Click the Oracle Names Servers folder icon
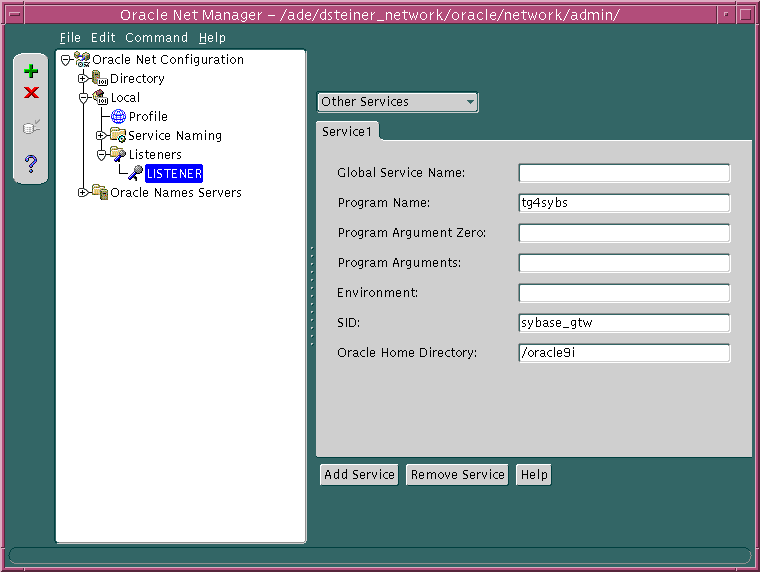Viewport: 760px width, 572px height. pyautogui.click(x=99, y=193)
